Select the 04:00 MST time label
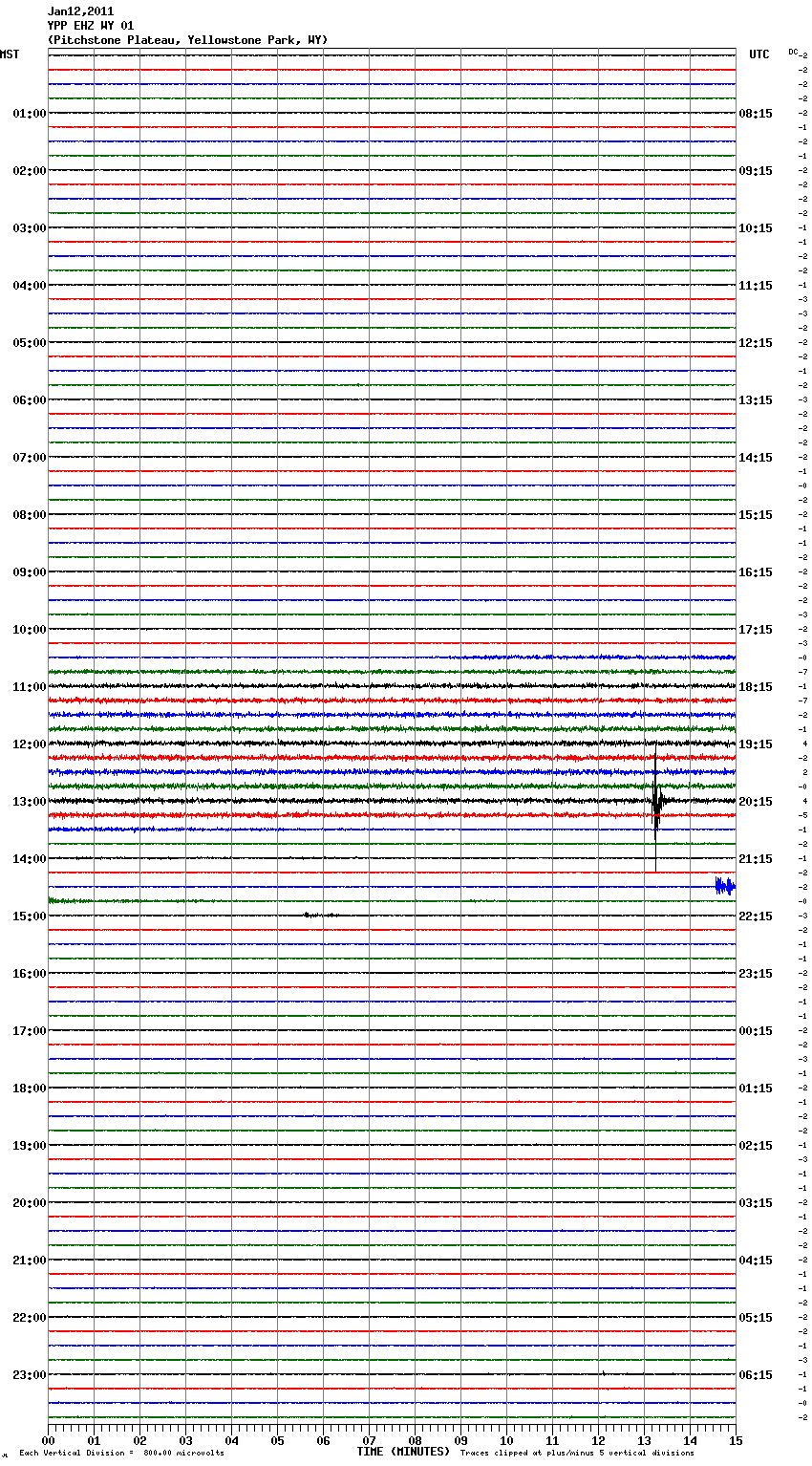This screenshot has height=1466, width=812. point(29,286)
